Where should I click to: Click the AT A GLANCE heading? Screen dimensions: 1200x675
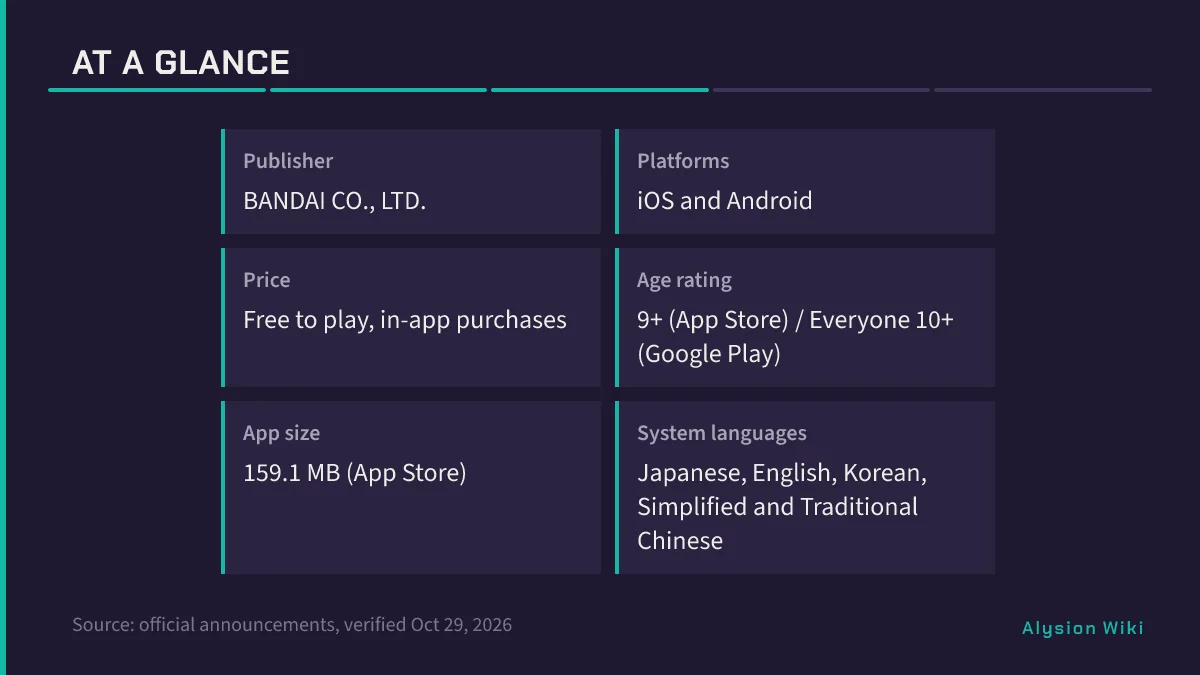(181, 63)
